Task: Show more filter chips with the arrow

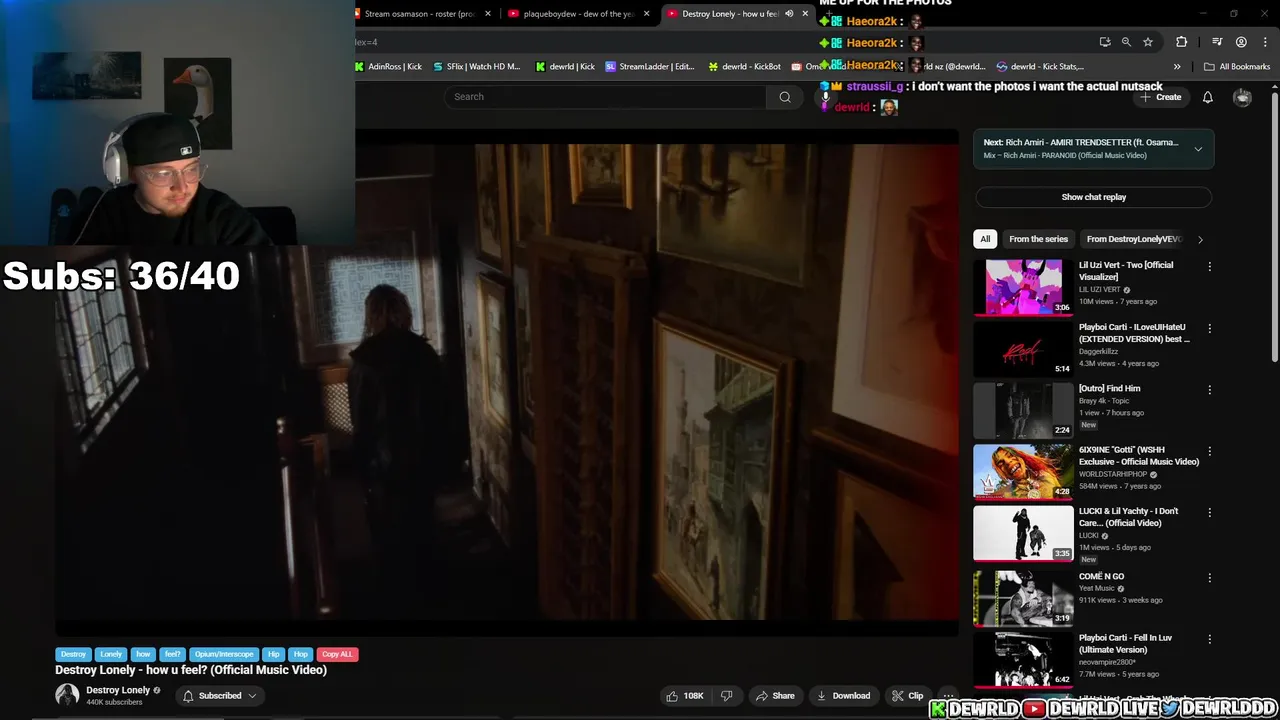Action: tap(1200, 239)
